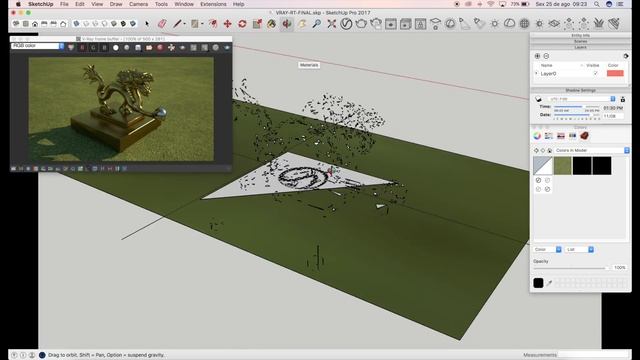Viewport: 640px width, 360px height.
Task: Open Layers details arrow icon
Action: [625, 56]
